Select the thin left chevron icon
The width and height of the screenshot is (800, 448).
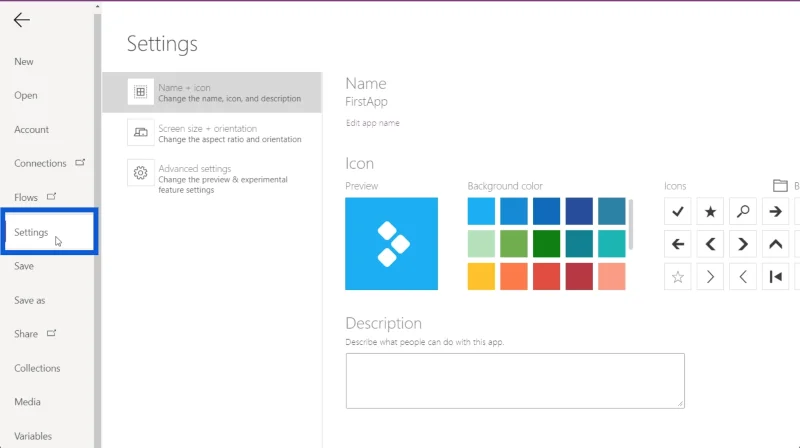pyautogui.click(x=743, y=277)
